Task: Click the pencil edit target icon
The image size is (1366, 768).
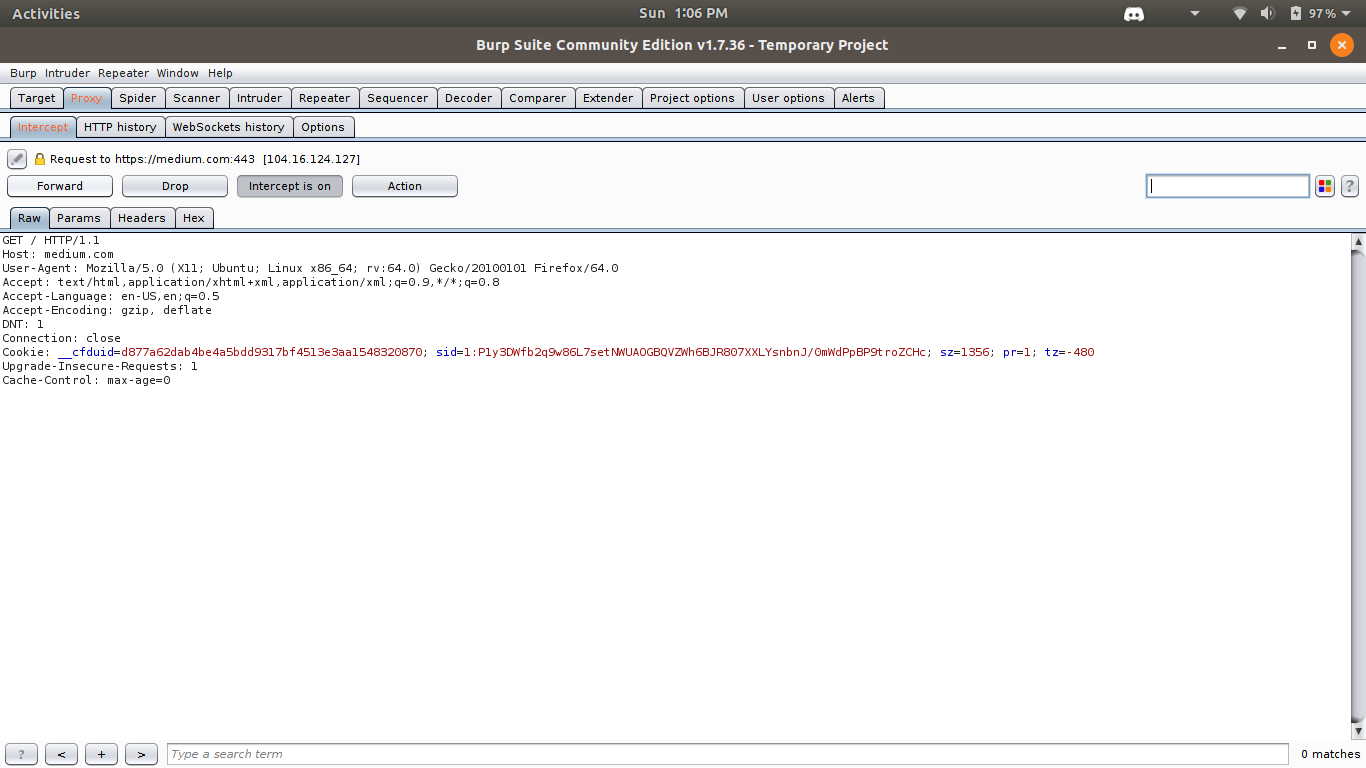Action: pos(17,159)
